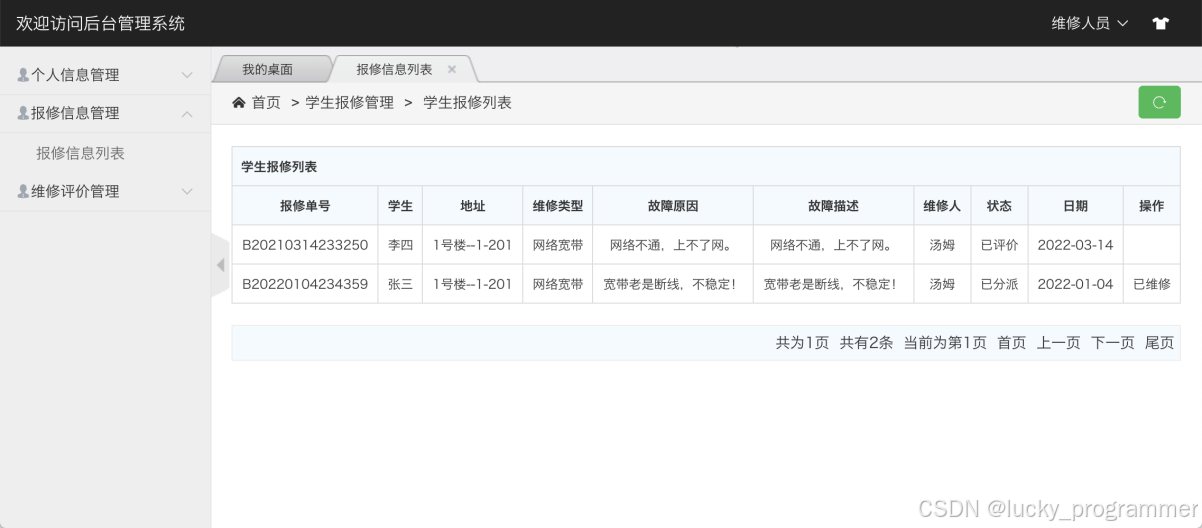
Task: Expand the 维修评价管理 chevron
Action: click(187, 191)
